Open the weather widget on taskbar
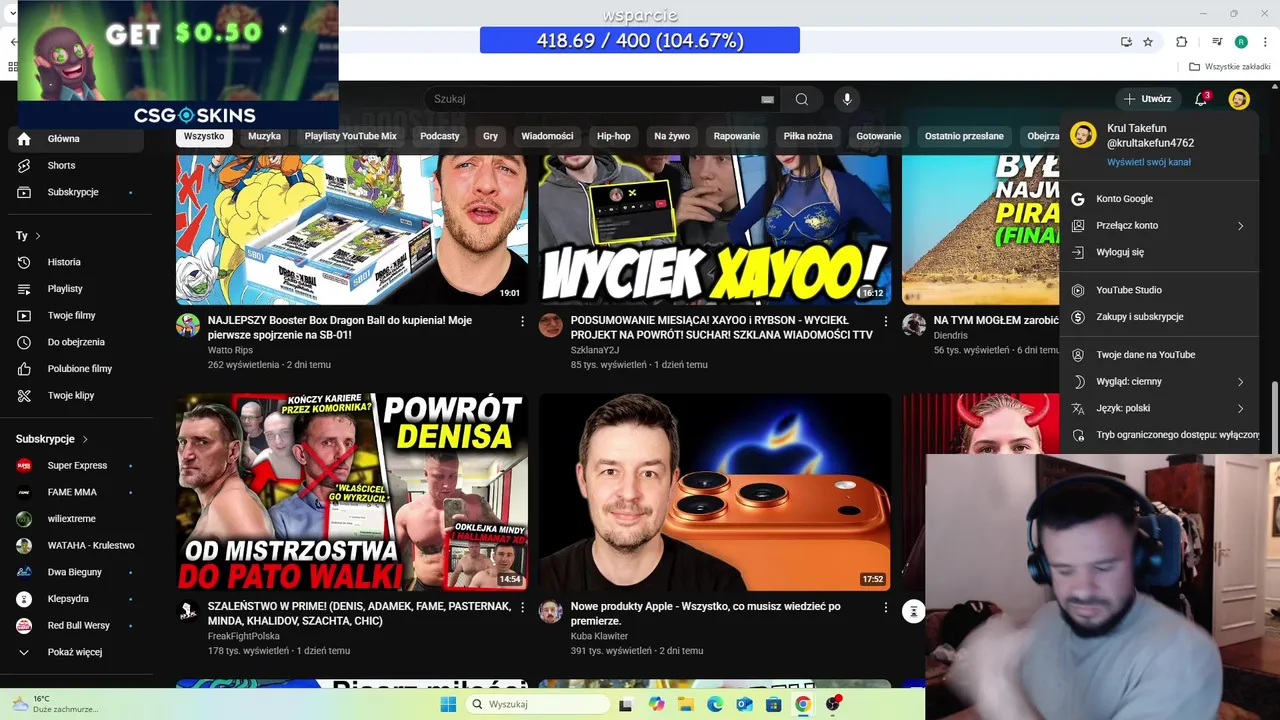This screenshot has width=1280, height=720. 55,704
